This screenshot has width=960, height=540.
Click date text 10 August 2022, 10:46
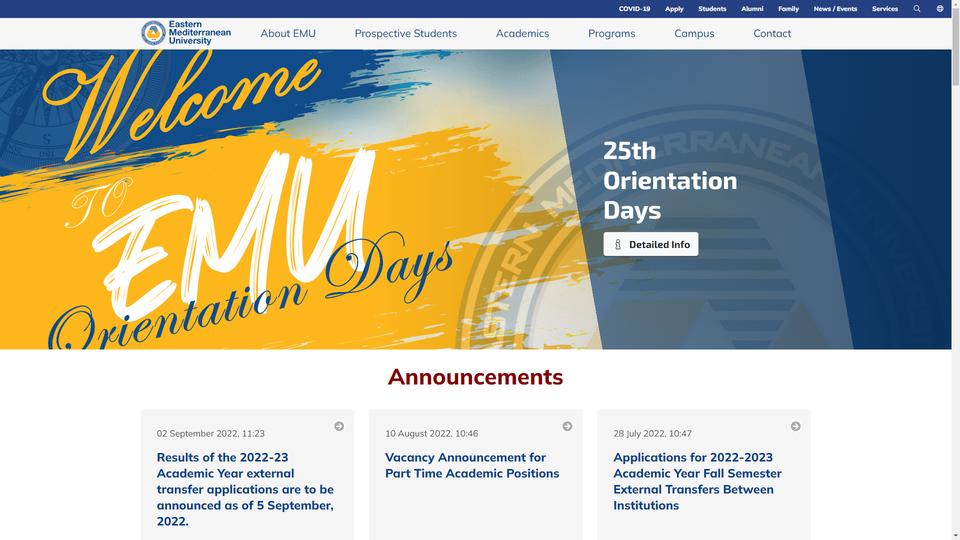click(x=432, y=433)
